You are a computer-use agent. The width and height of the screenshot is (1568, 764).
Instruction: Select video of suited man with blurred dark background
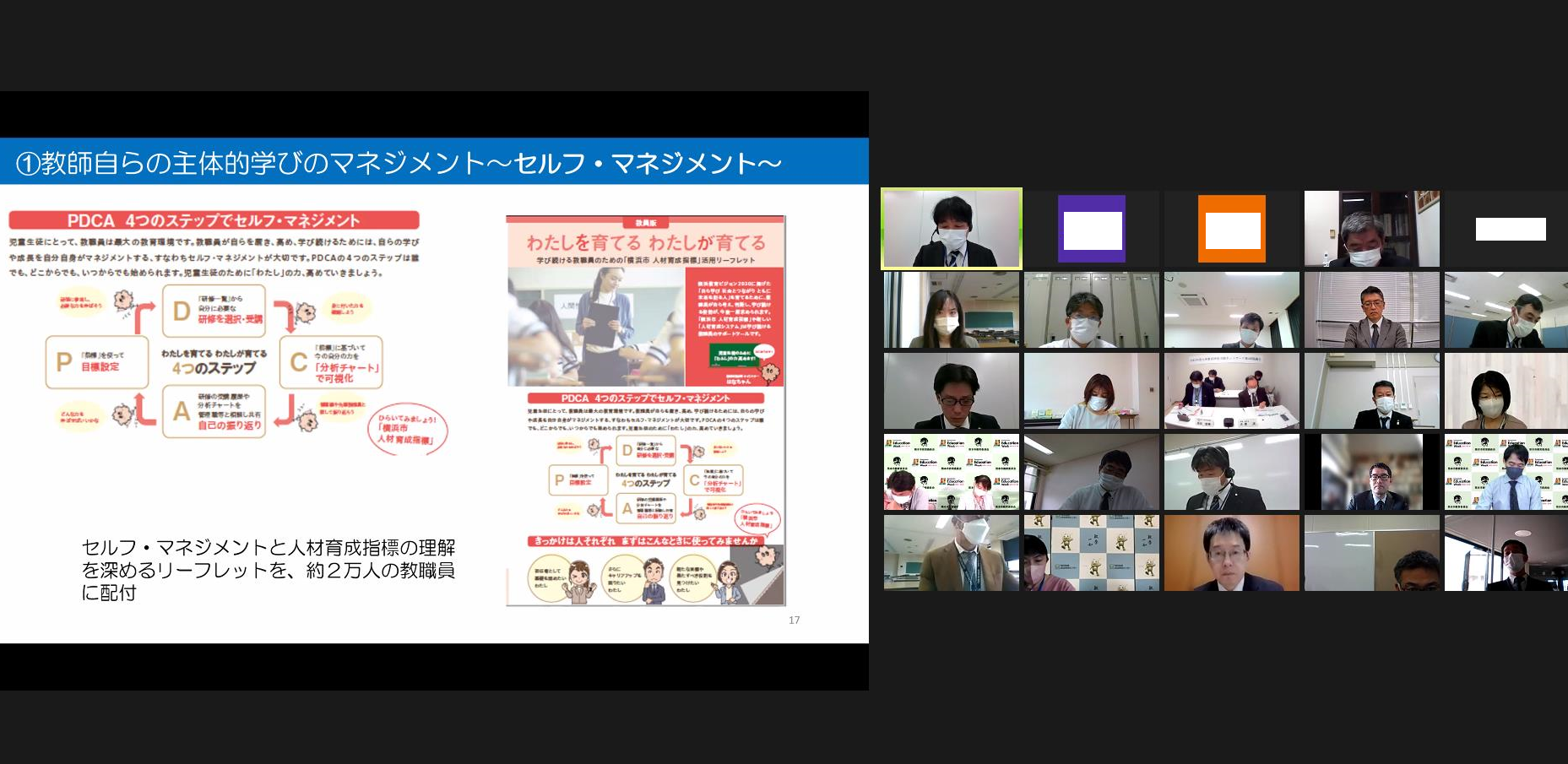pyautogui.click(x=1372, y=472)
